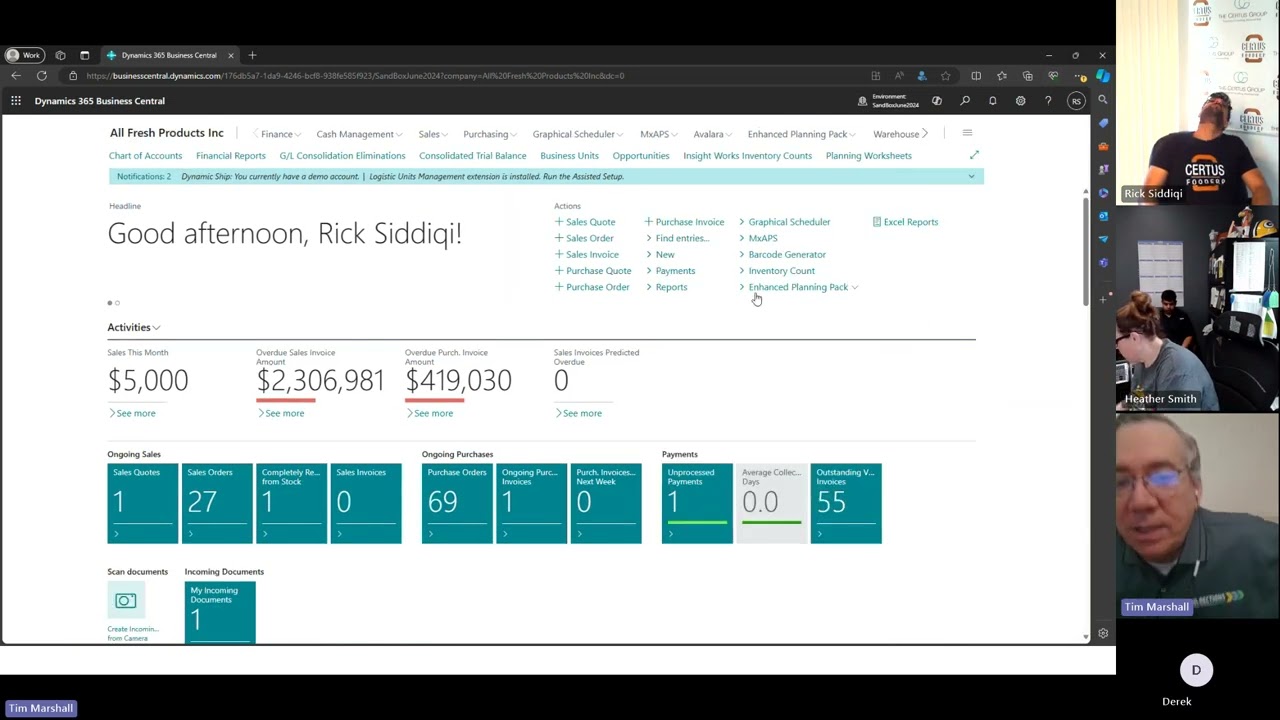This screenshot has height=720, width=1280.
Task: Open the help question mark icon
Action: (1048, 101)
